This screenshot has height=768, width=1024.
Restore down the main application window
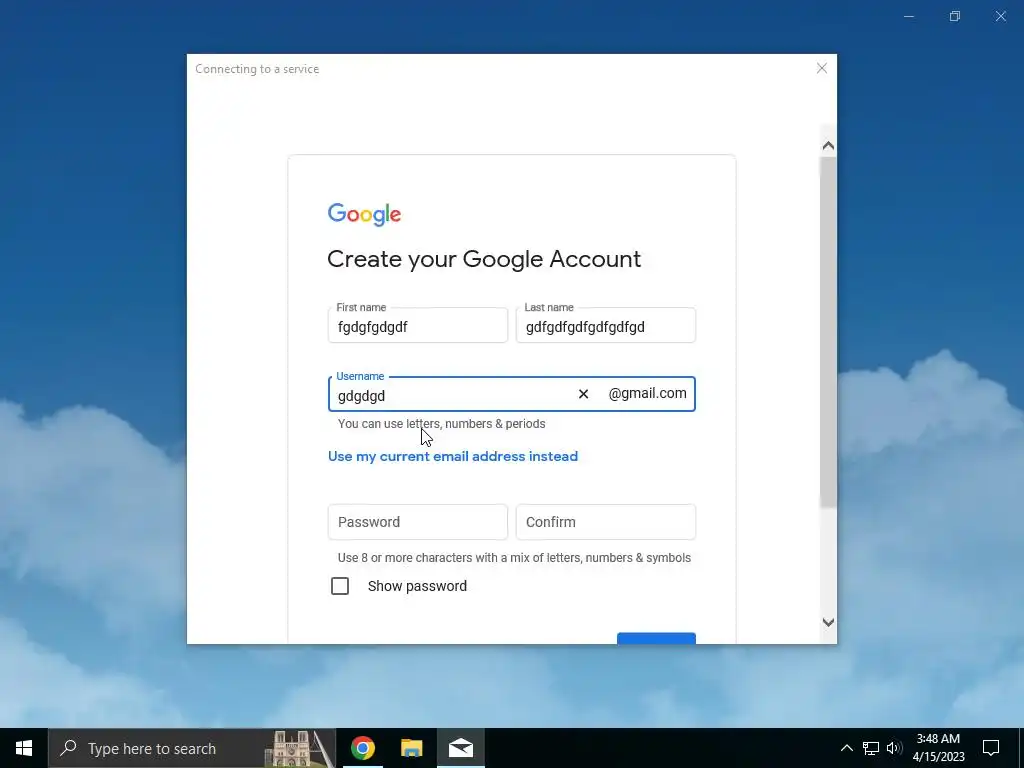tap(955, 16)
